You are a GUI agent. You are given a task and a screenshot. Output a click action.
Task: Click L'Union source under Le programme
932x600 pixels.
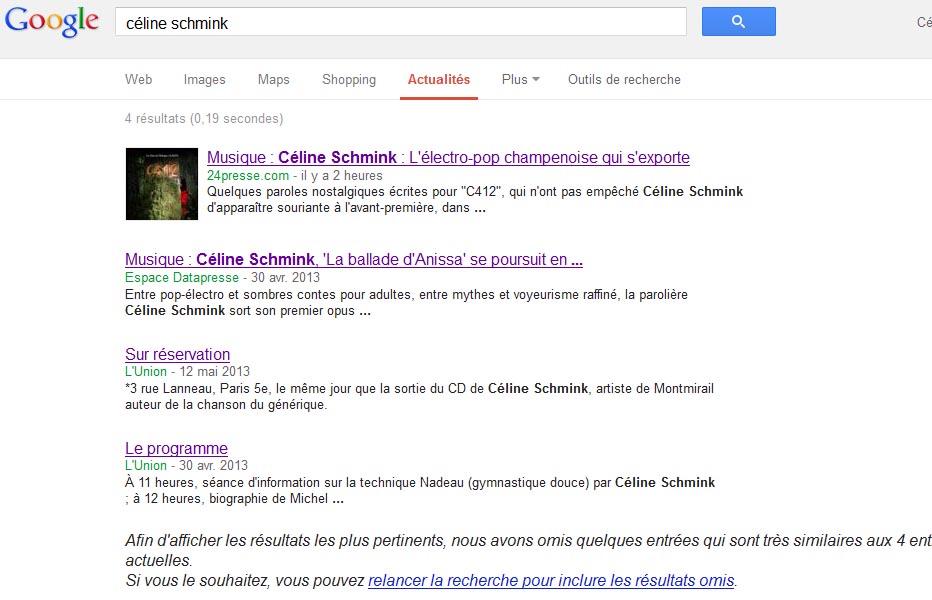point(146,465)
